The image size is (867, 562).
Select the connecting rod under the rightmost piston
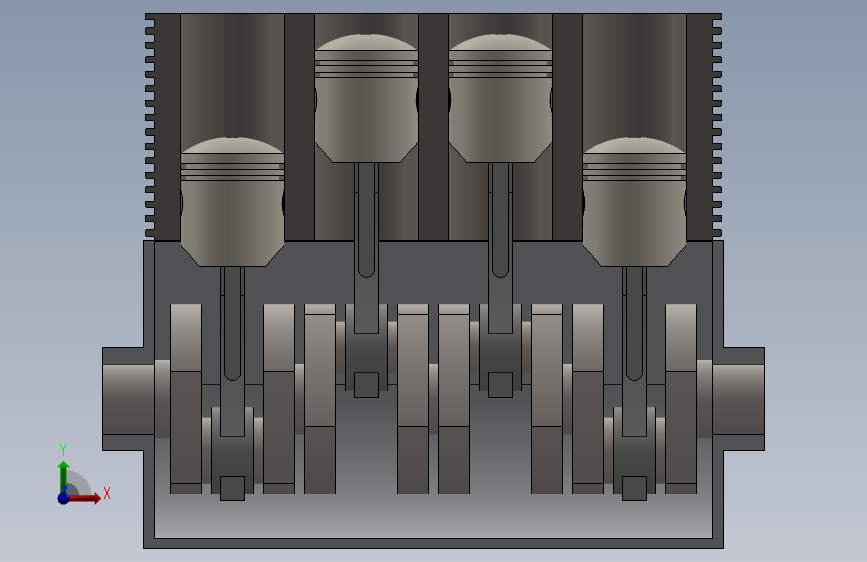(x=634, y=352)
